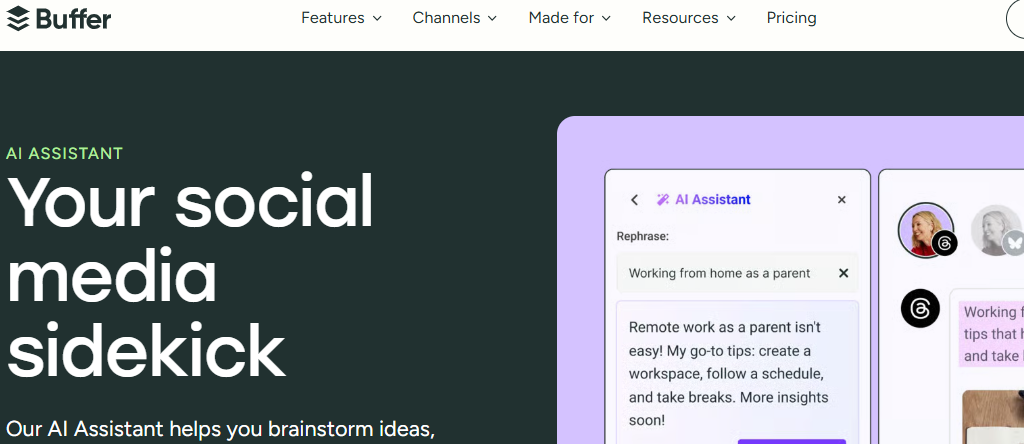Open the Features dropdown menu
This screenshot has width=1024, height=444.
coord(341,18)
